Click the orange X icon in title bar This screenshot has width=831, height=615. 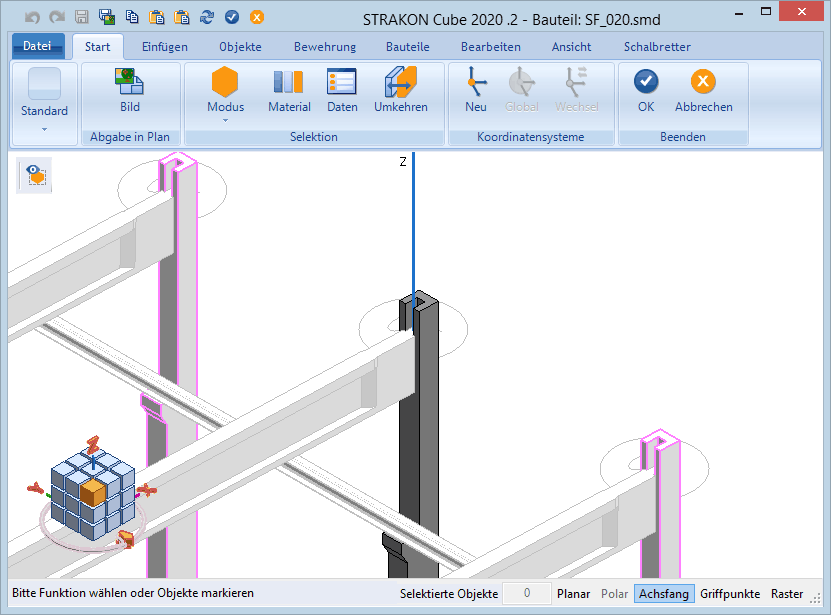(257, 17)
